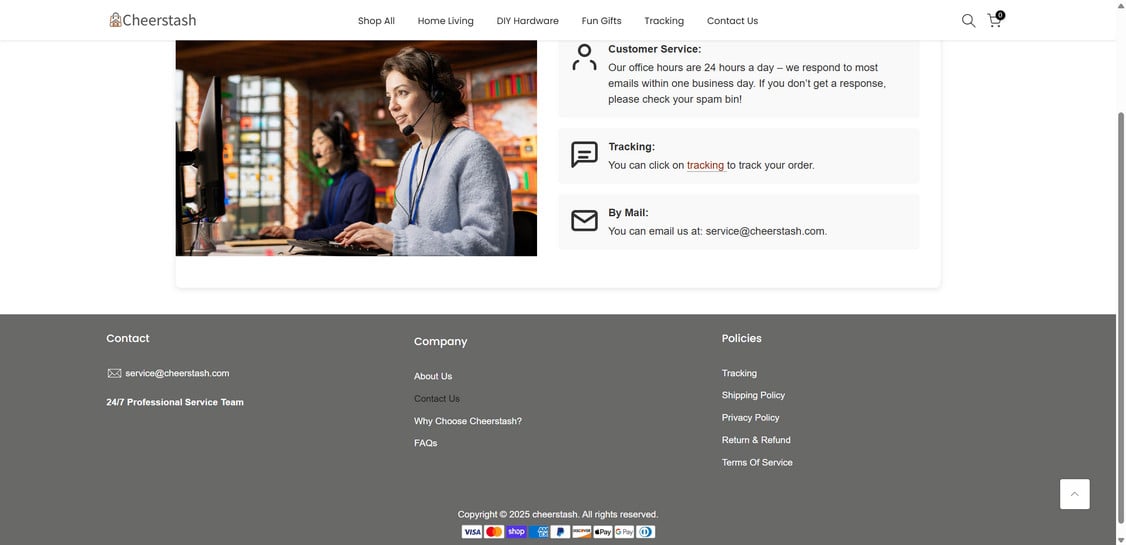Click the email address in the By Mail card
This screenshot has height=545, width=1126.
pos(766,231)
